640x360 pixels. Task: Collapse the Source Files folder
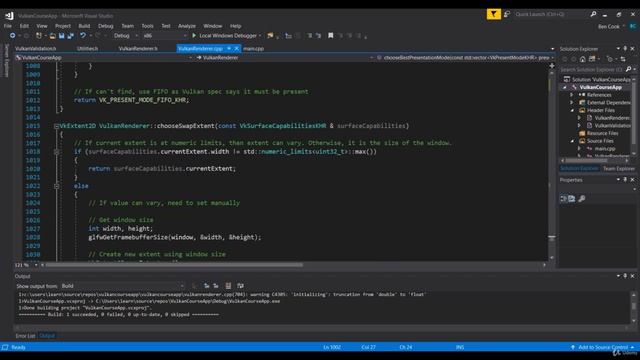click(x=572, y=141)
